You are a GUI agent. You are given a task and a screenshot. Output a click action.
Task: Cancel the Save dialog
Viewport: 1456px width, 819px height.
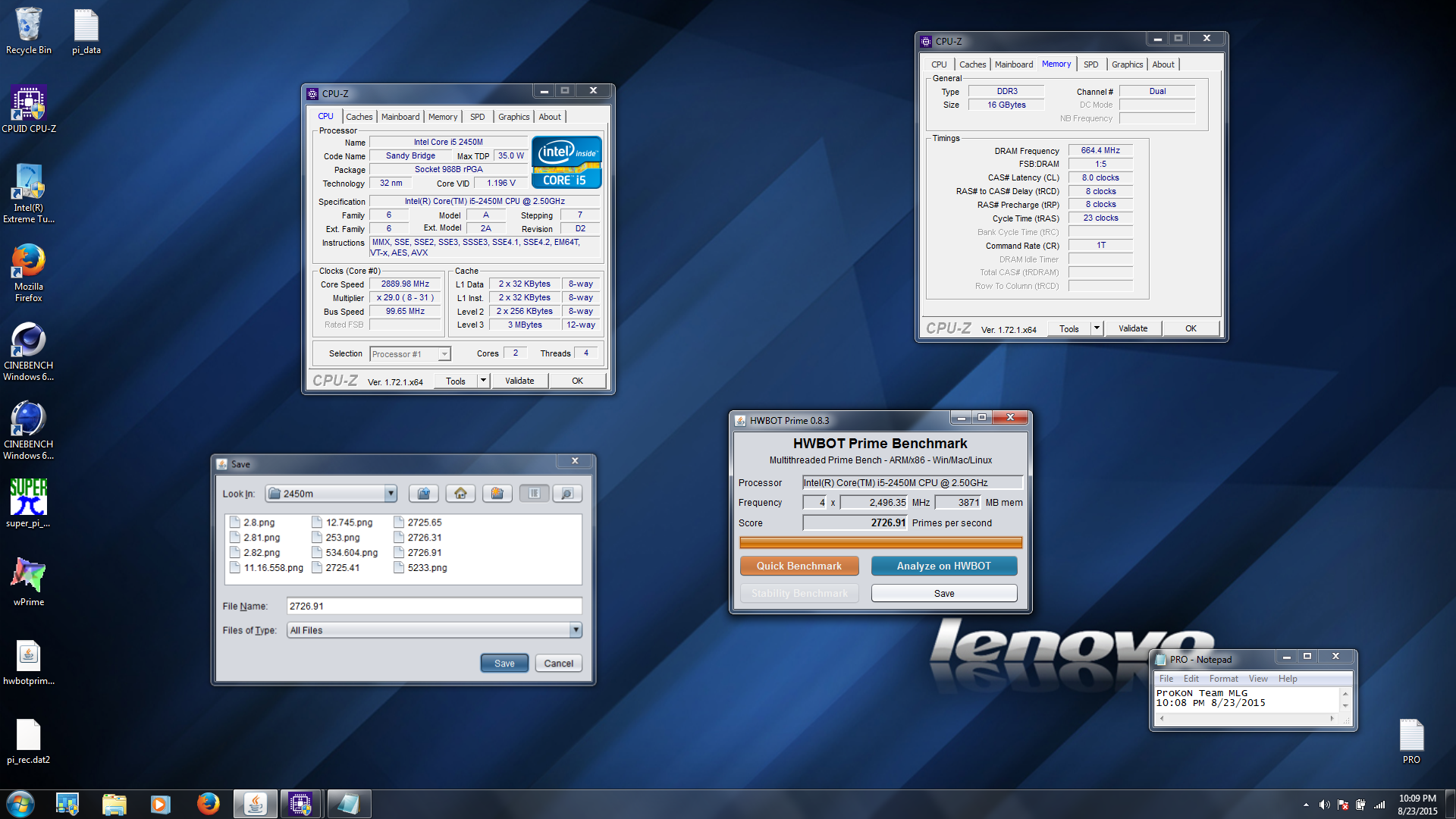[x=559, y=663]
